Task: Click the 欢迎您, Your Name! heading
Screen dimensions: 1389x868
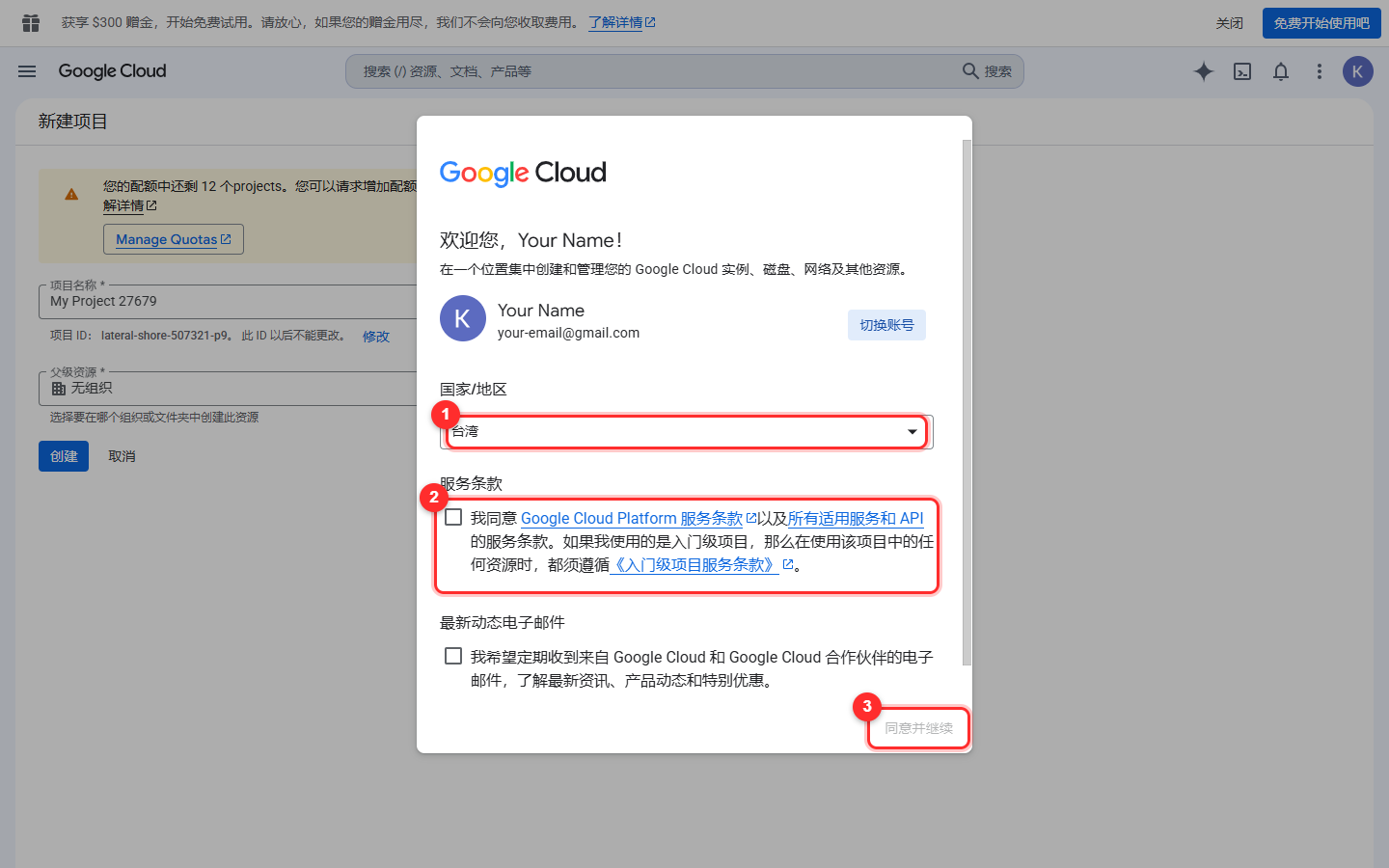Action: click(531, 240)
